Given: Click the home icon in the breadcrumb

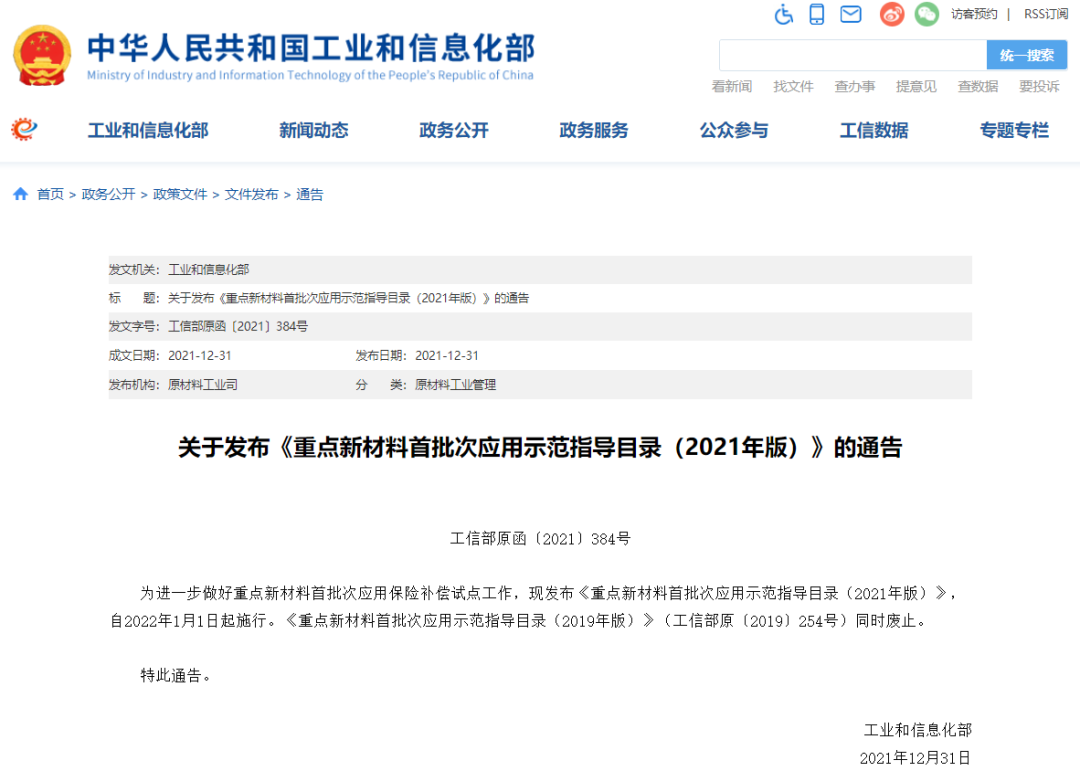Looking at the screenshot, I should 18,193.
